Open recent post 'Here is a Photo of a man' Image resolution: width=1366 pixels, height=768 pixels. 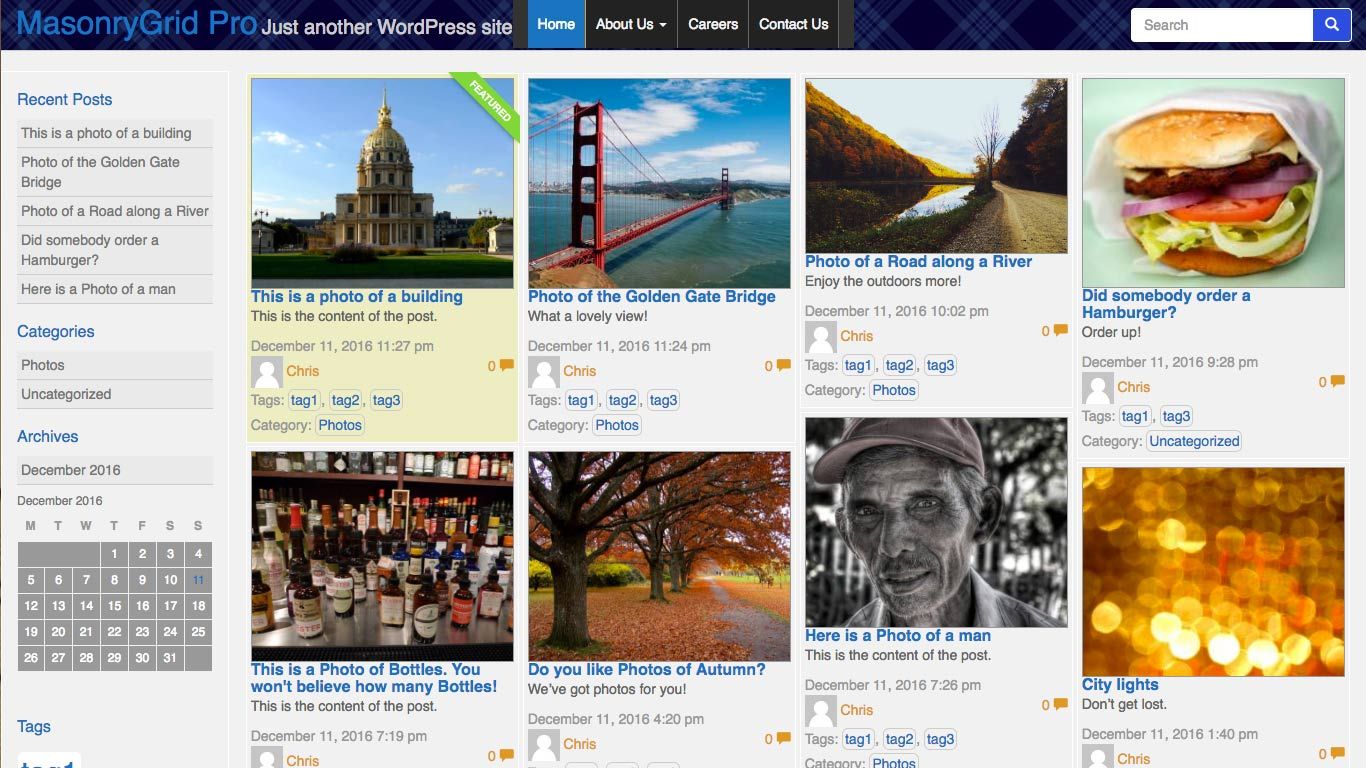(98, 289)
